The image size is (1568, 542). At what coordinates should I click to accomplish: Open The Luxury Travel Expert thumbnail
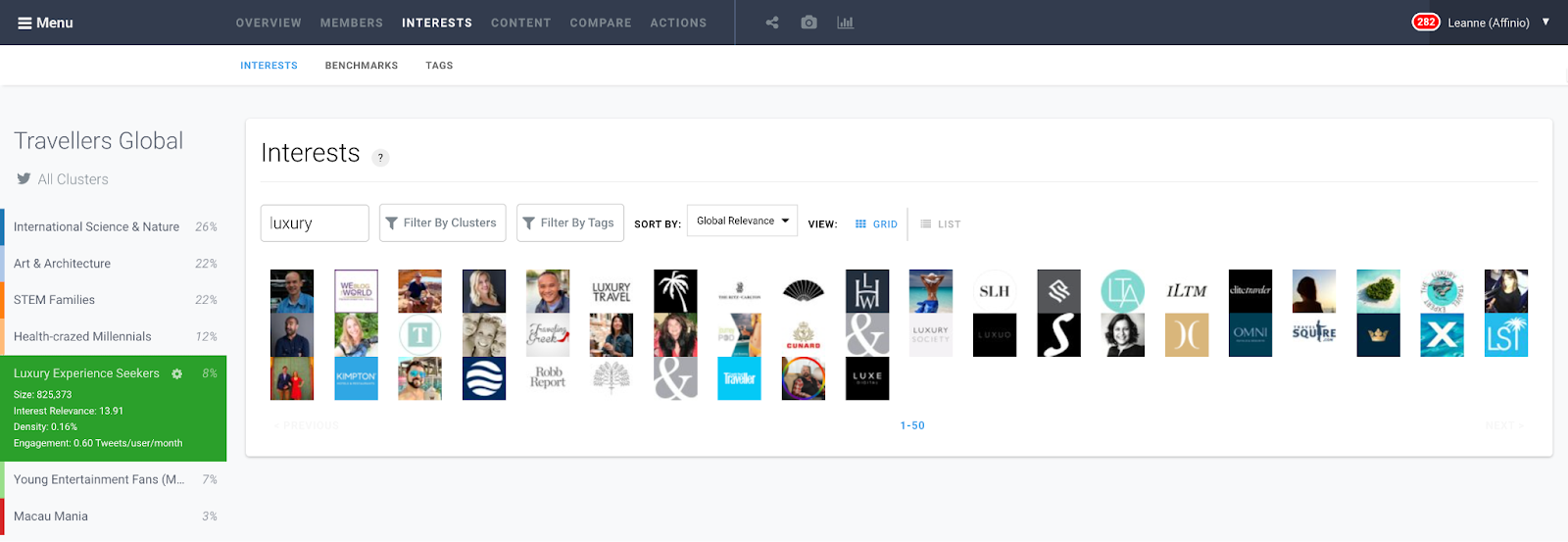pos(1442,291)
